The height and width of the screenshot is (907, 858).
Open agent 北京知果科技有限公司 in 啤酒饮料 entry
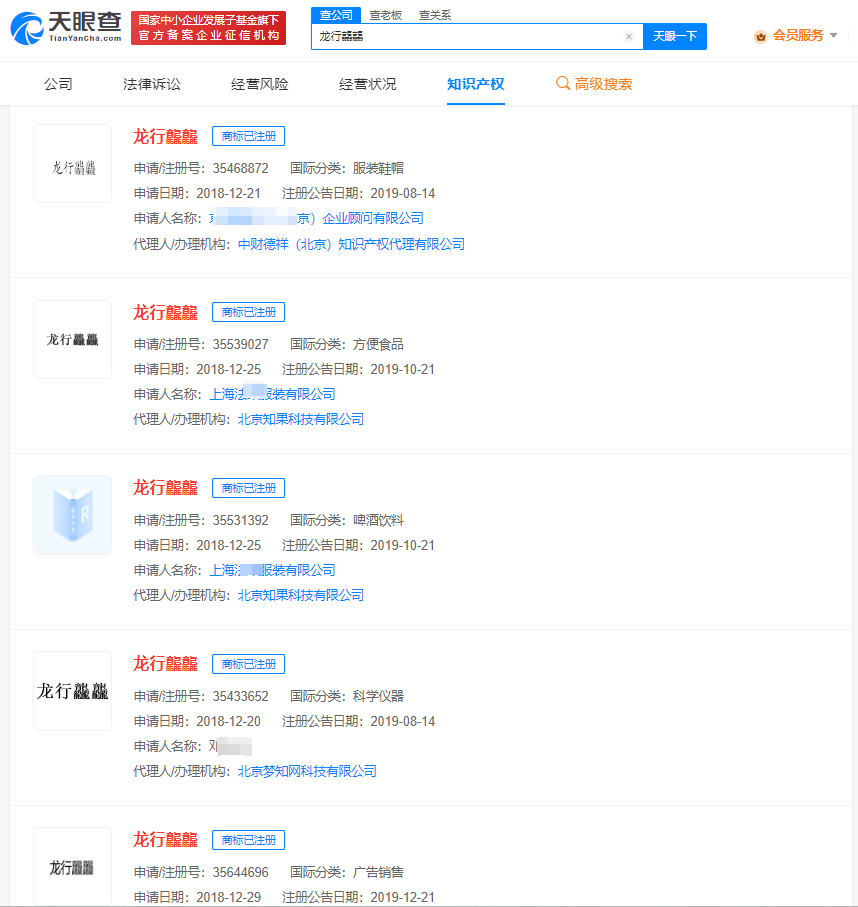(x=301, y=595)
